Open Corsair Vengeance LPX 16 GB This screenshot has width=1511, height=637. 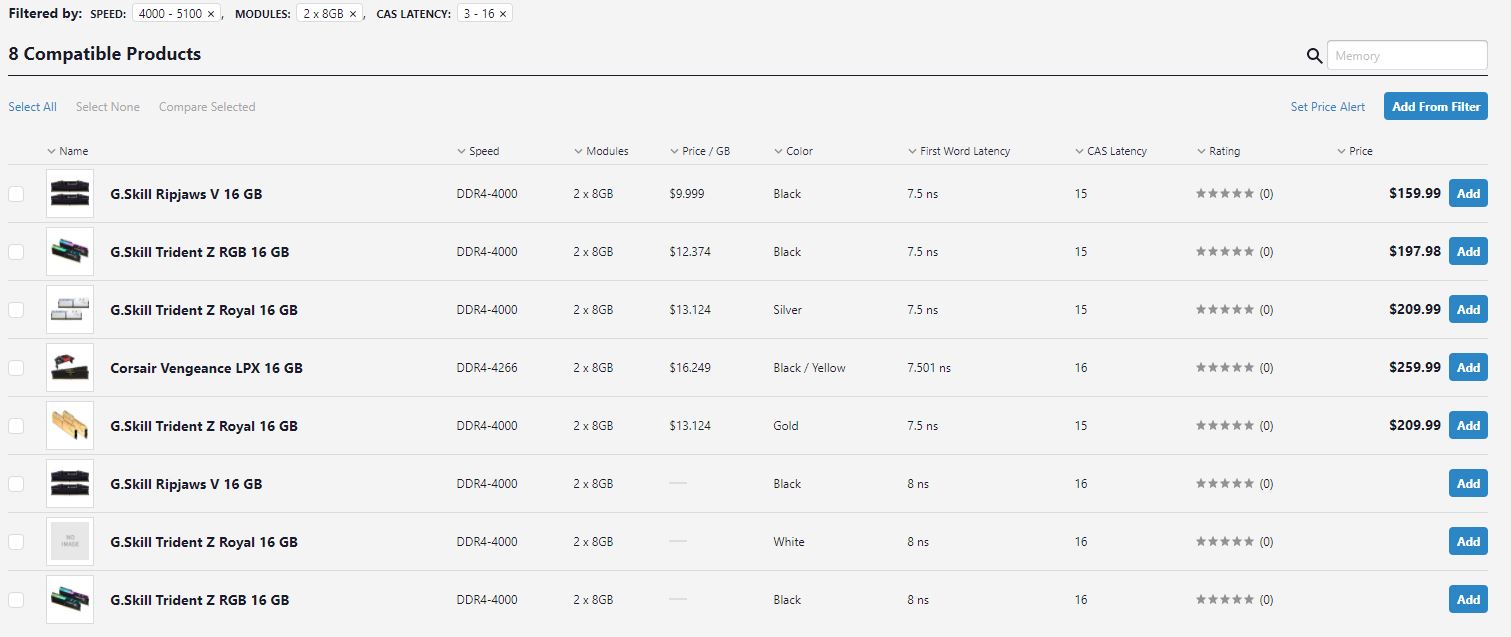[206, 368]
